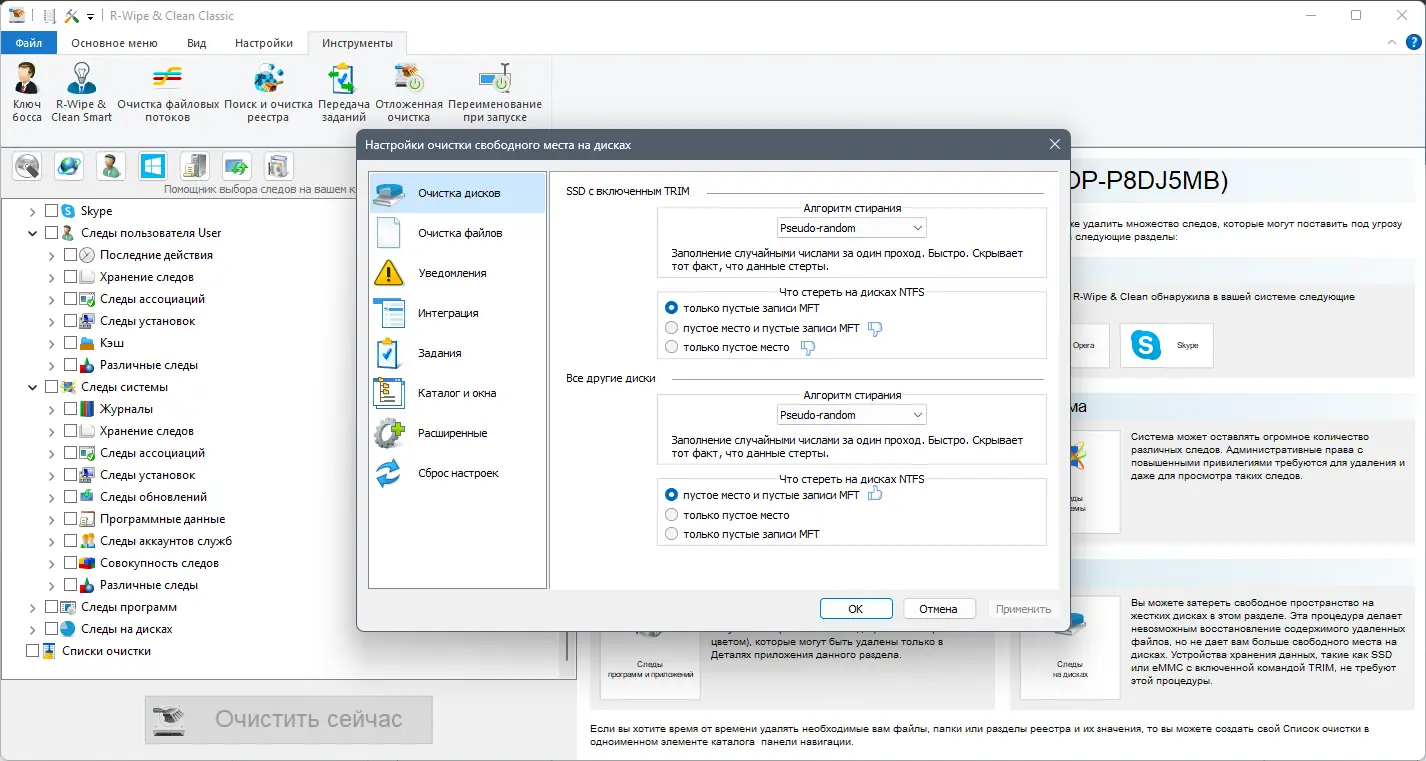
Task: Check the Журналы checkbox
Action: click(x=70, y=409)
